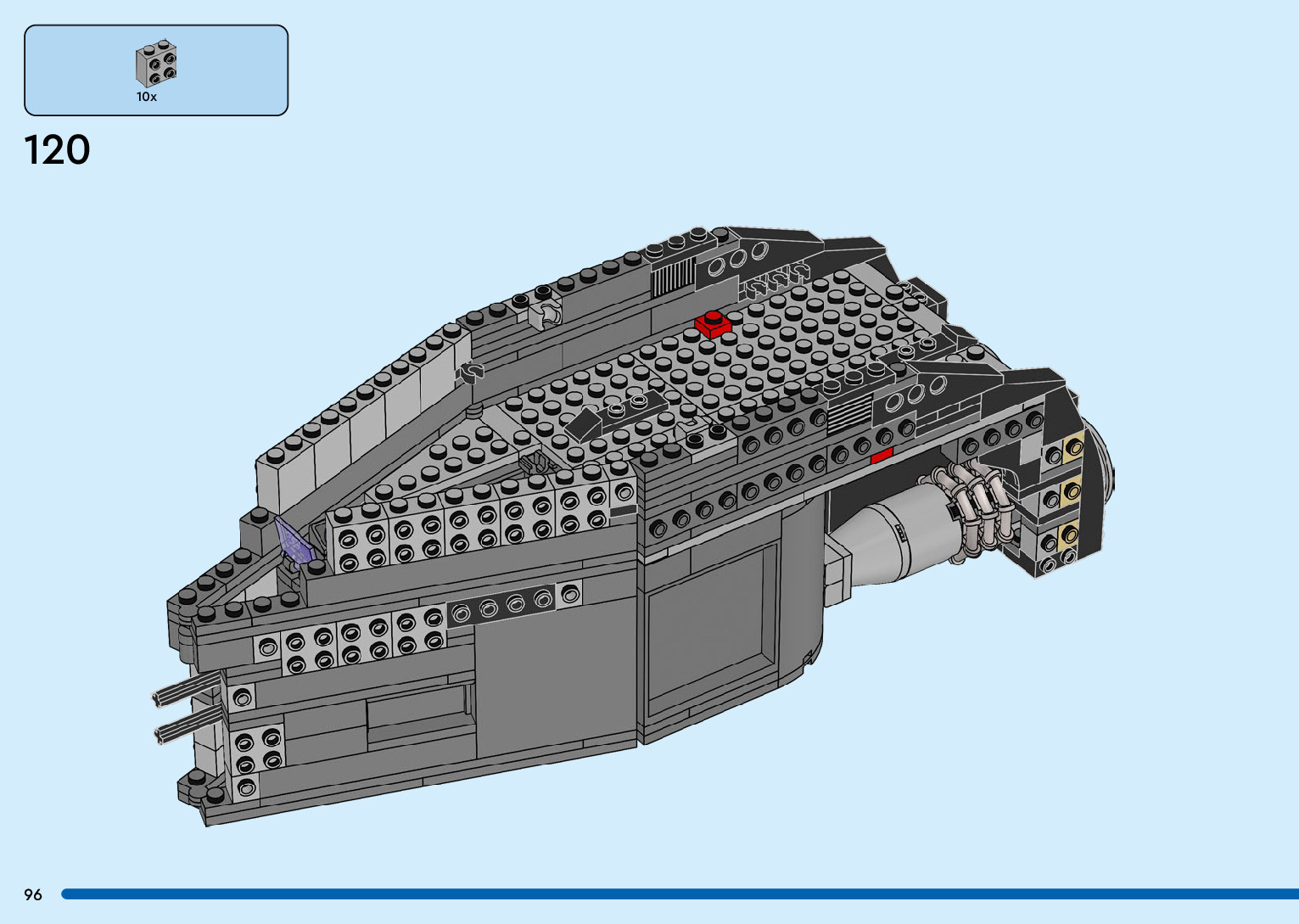Click the gray 2x2 brick icon
The width and height of the screenshot is (1299, 924).
point(156,64)
